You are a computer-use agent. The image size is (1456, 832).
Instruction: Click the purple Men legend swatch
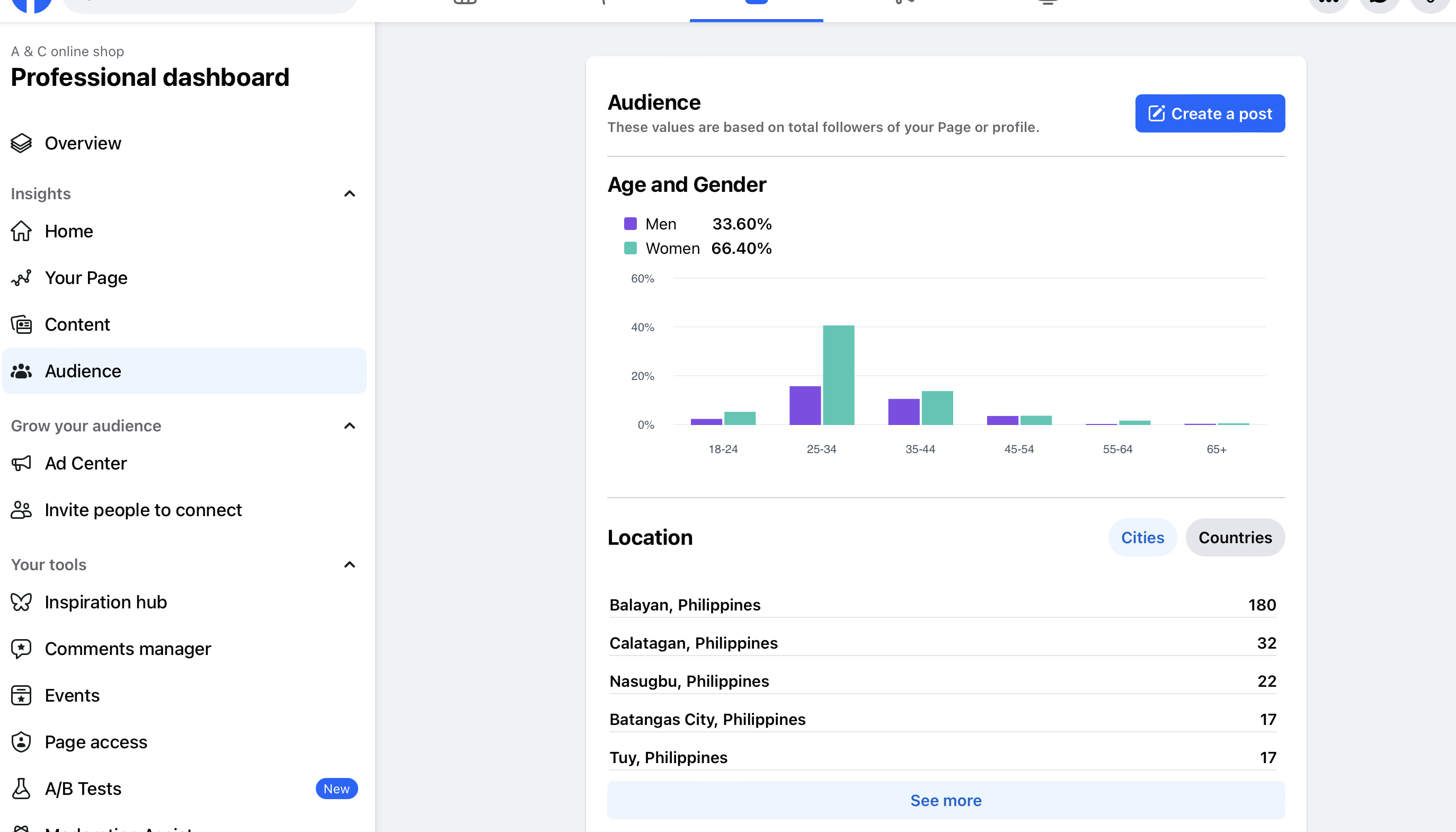coord(630,224)
